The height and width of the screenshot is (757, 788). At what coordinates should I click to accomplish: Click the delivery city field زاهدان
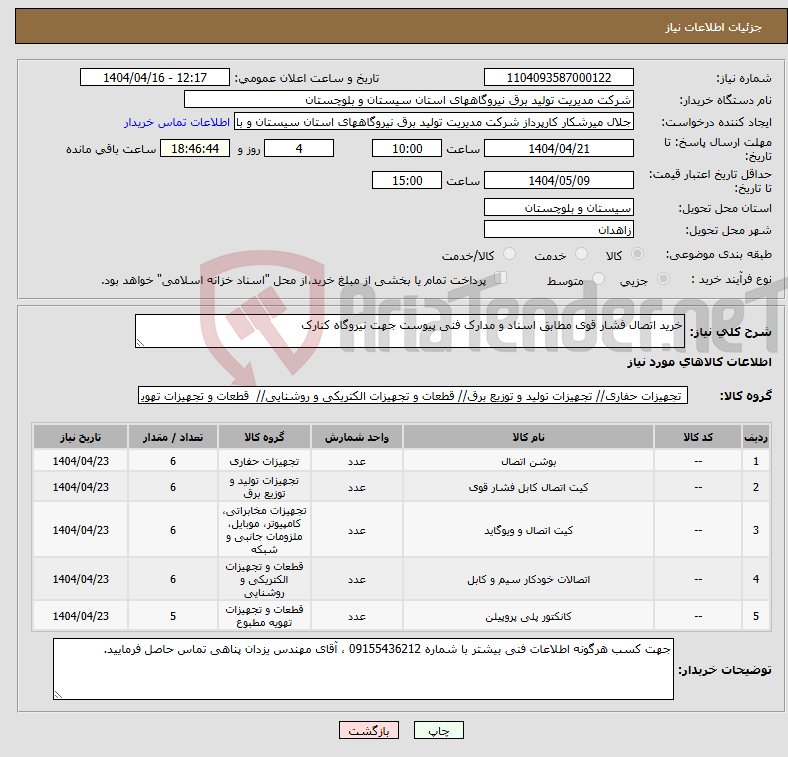coord(559,229)
